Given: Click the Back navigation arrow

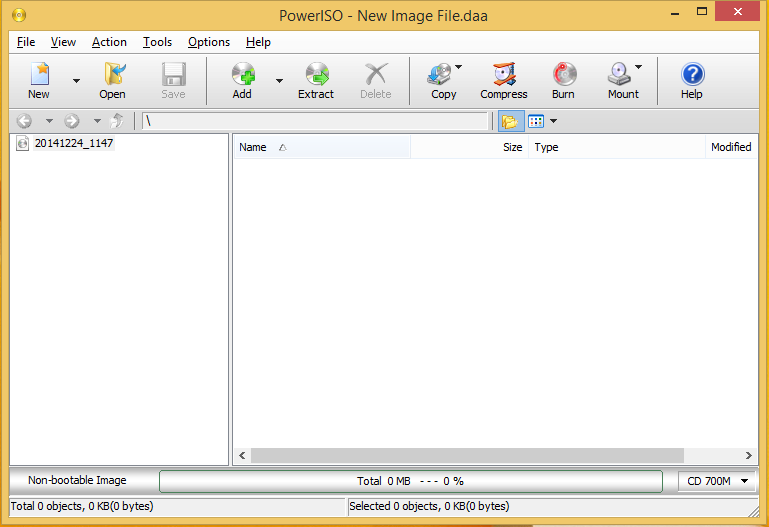Looking at the screenshot, I should pyautogui.click(x=25, y=121).
